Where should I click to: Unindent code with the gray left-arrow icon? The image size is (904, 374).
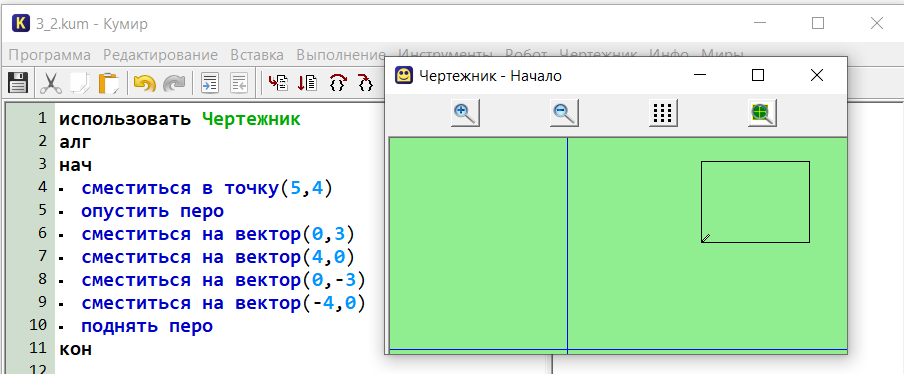[239, 84]
